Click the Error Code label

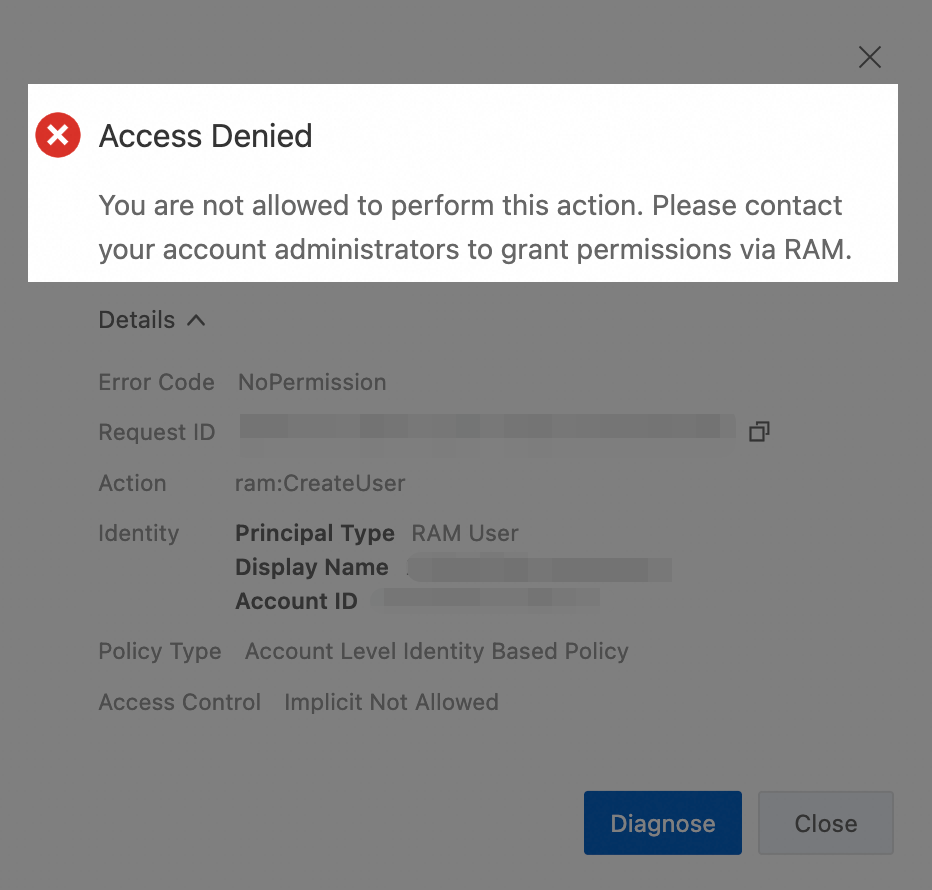tap(156, 382)
